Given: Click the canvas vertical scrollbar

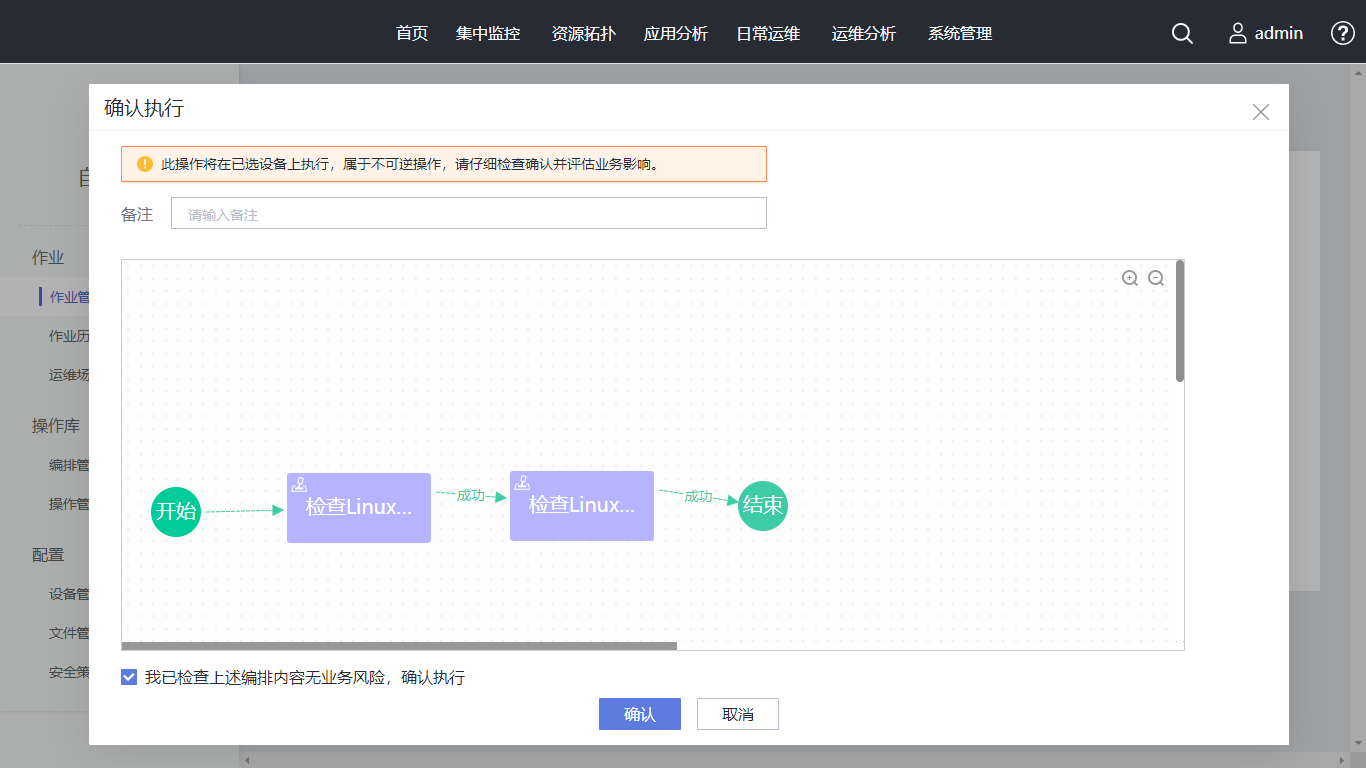Looking at the screenshot, I should tap(1180, 322).
